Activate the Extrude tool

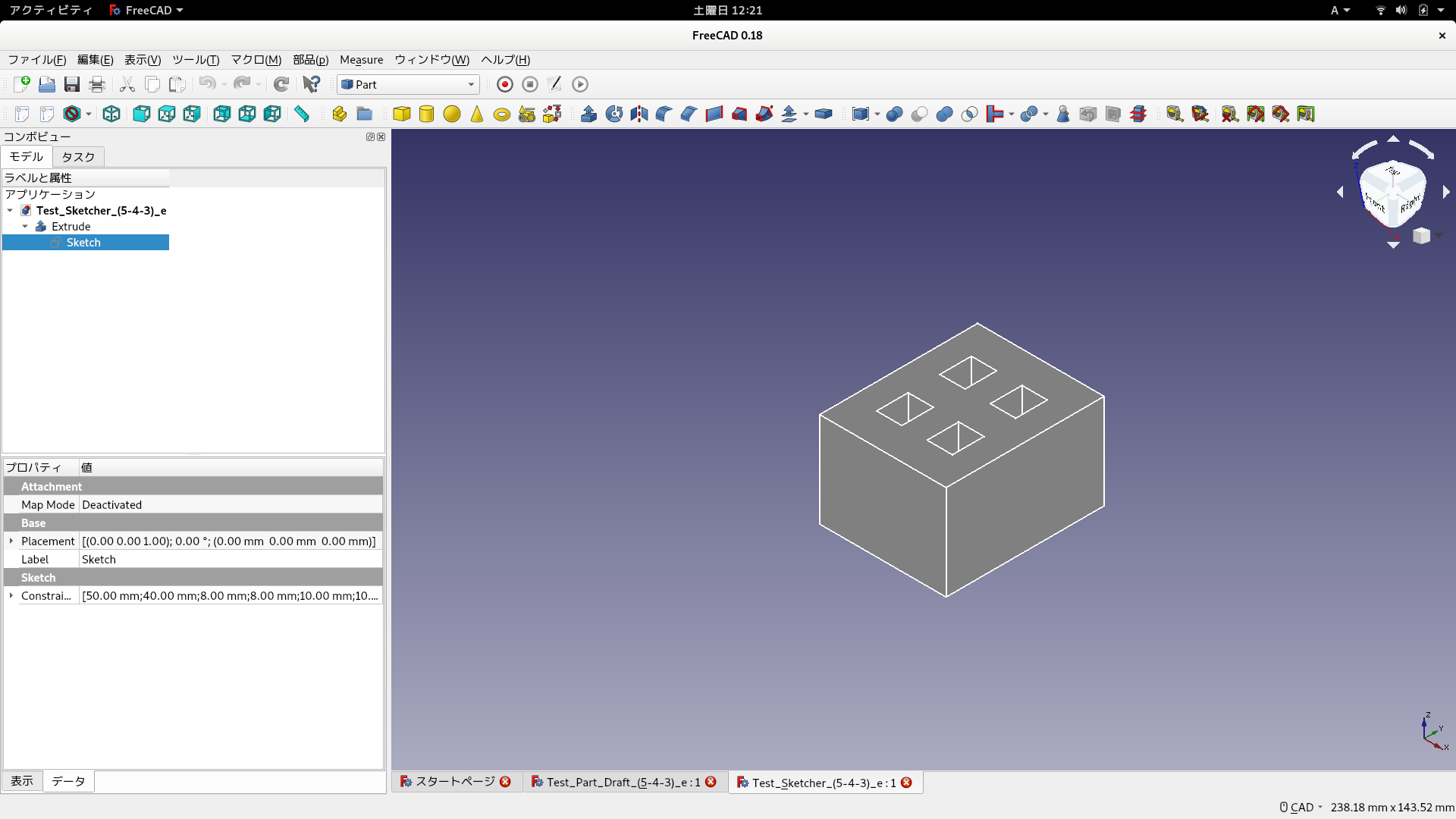click(589, 114)
